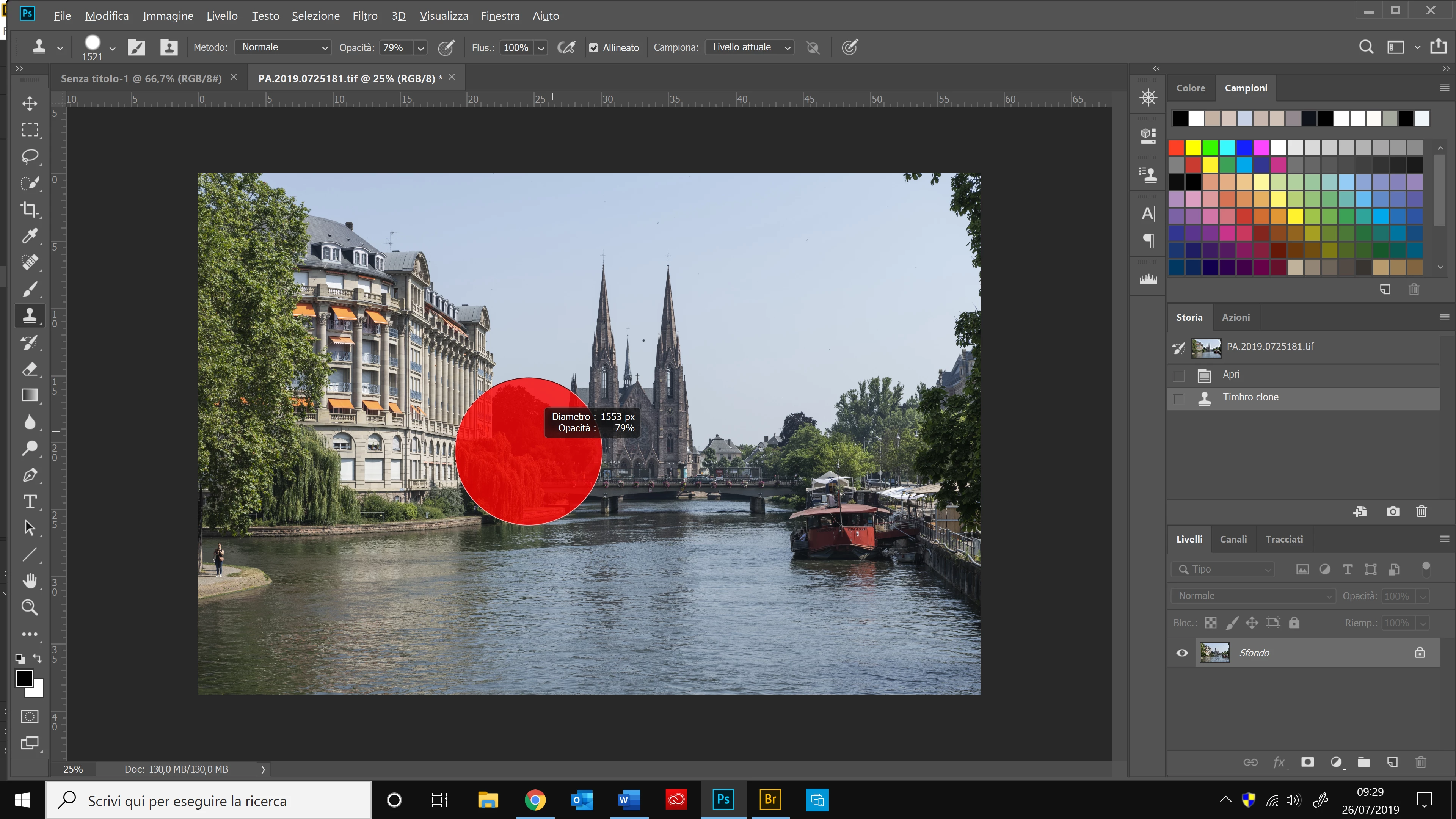Expand the Campiona Livello attuale dropdown
The image size is (1456, 819).
tap(750, 47)
